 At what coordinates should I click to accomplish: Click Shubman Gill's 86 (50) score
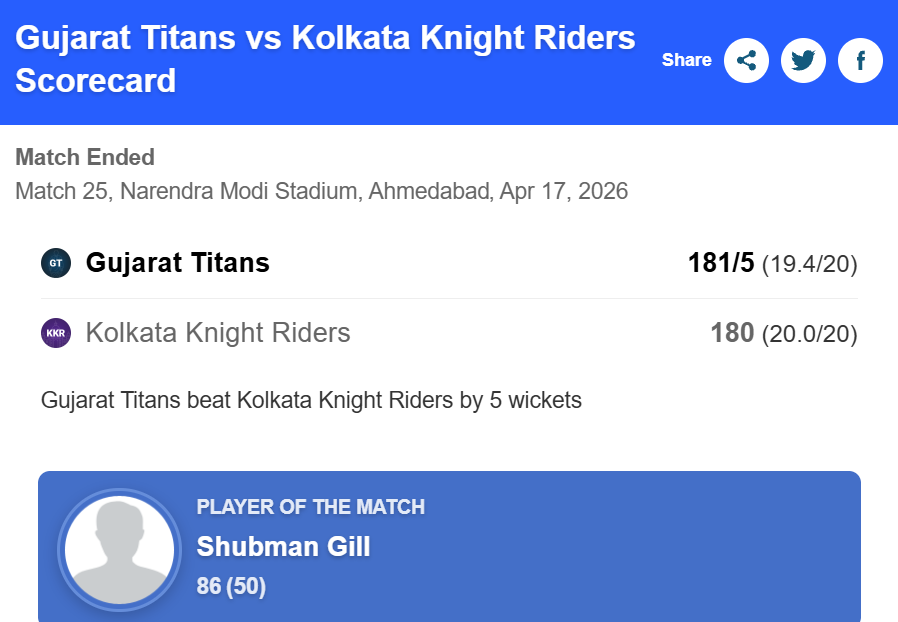[x=231, y=586]
